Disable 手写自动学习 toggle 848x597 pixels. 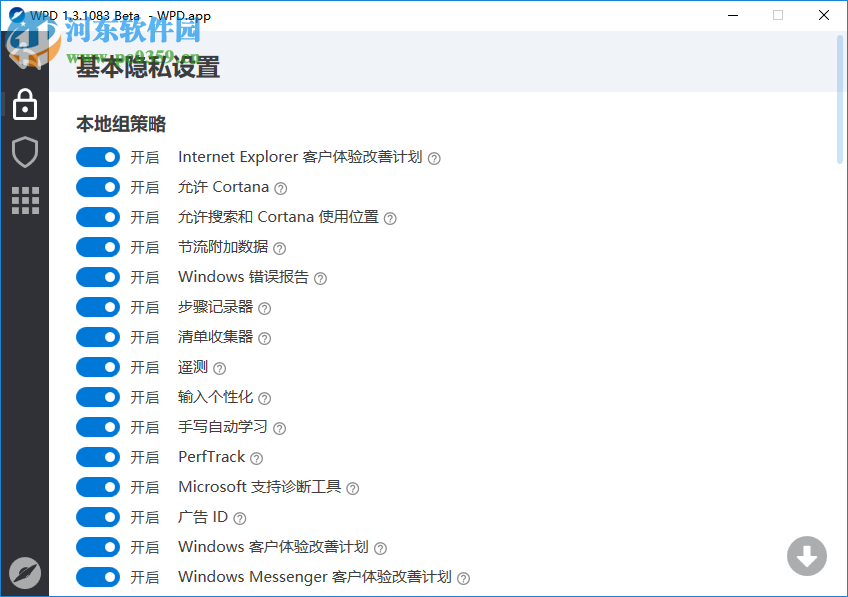97,427
